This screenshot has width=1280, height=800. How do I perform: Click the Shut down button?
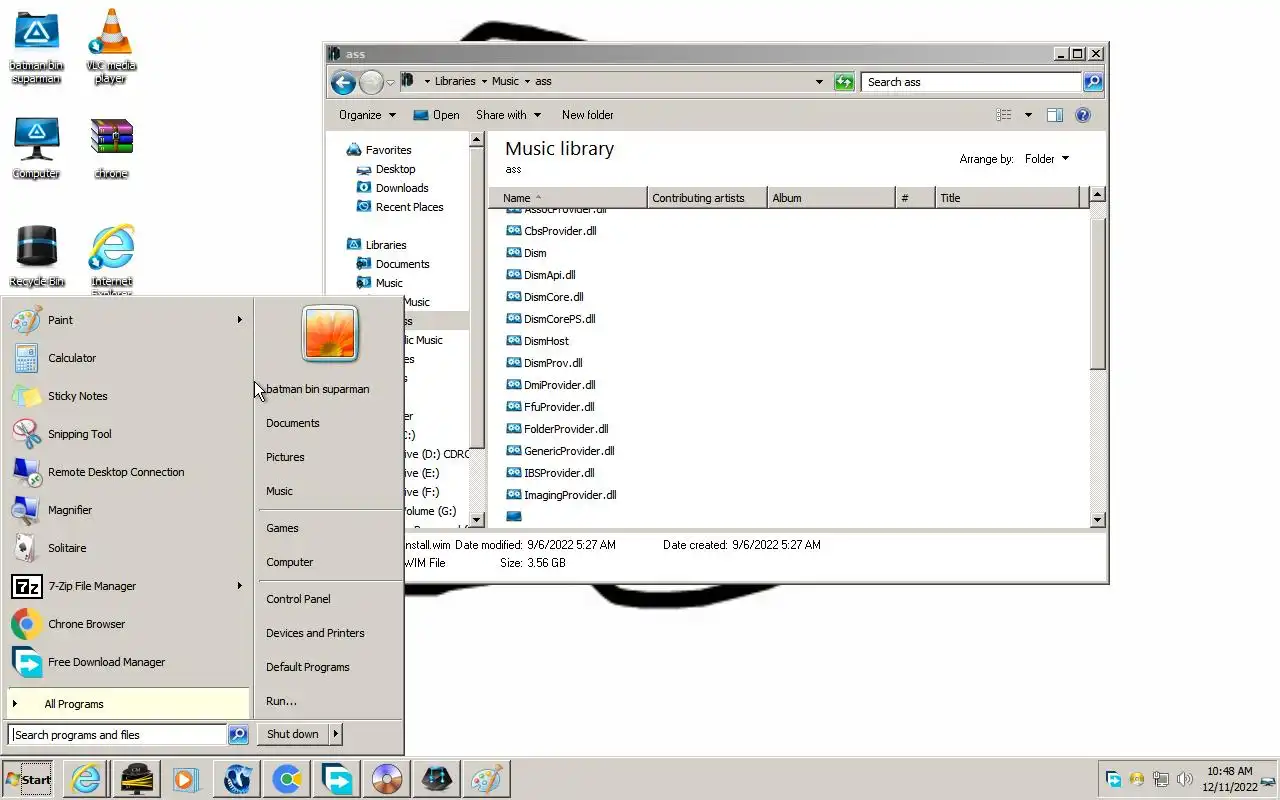[x=293, y=734]
